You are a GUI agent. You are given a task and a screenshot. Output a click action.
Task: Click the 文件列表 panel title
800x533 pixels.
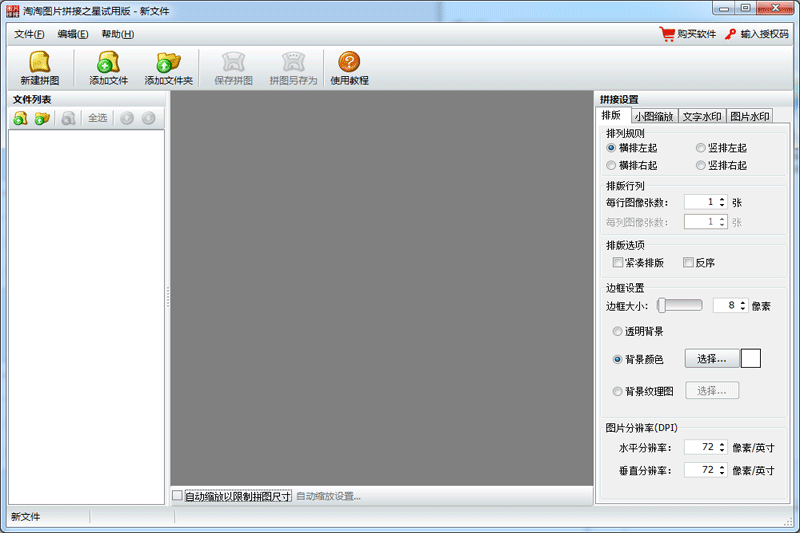(x=32, y=99)
